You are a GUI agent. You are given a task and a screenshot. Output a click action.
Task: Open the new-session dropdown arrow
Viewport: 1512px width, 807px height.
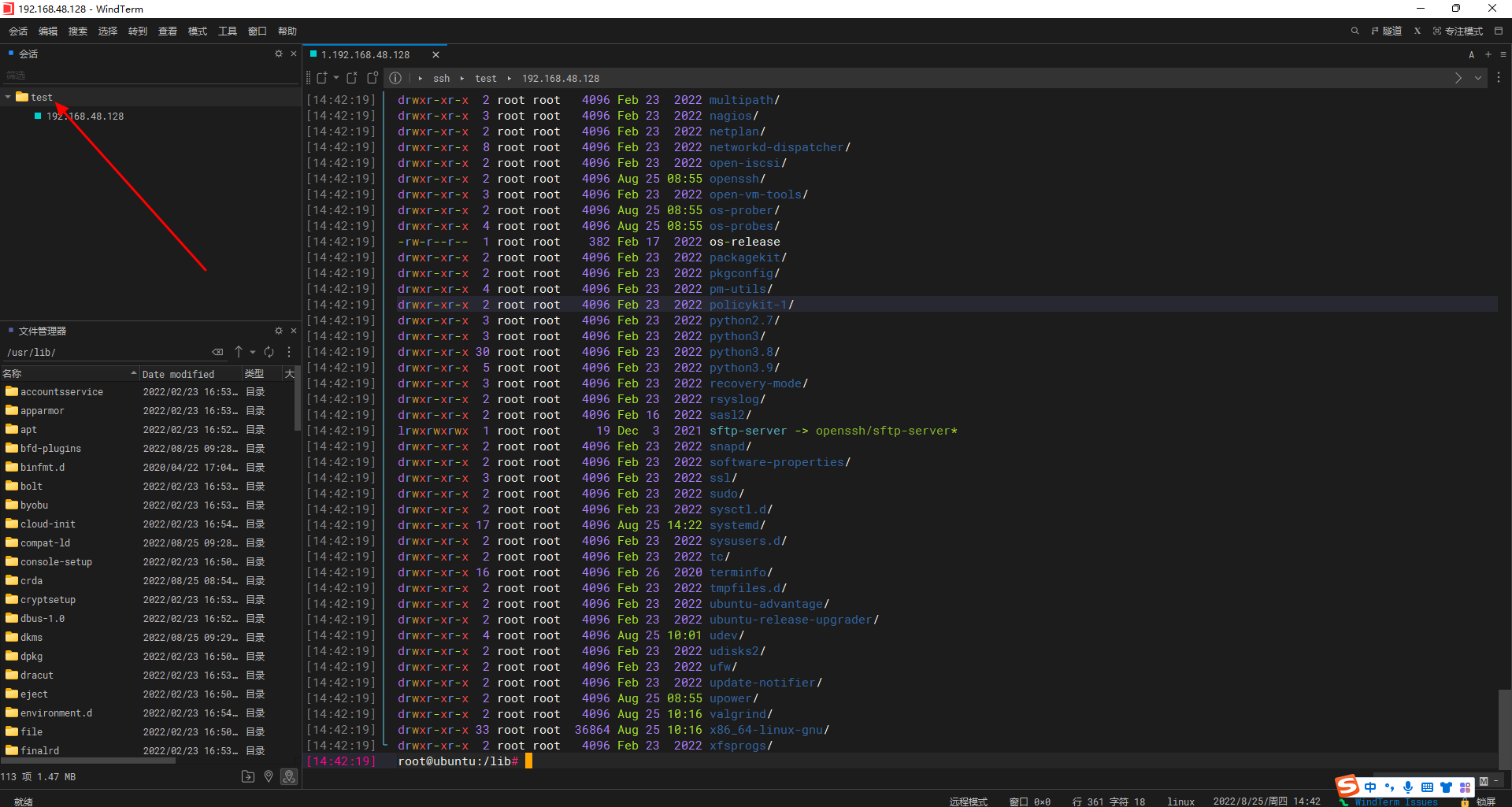point(336,78)
